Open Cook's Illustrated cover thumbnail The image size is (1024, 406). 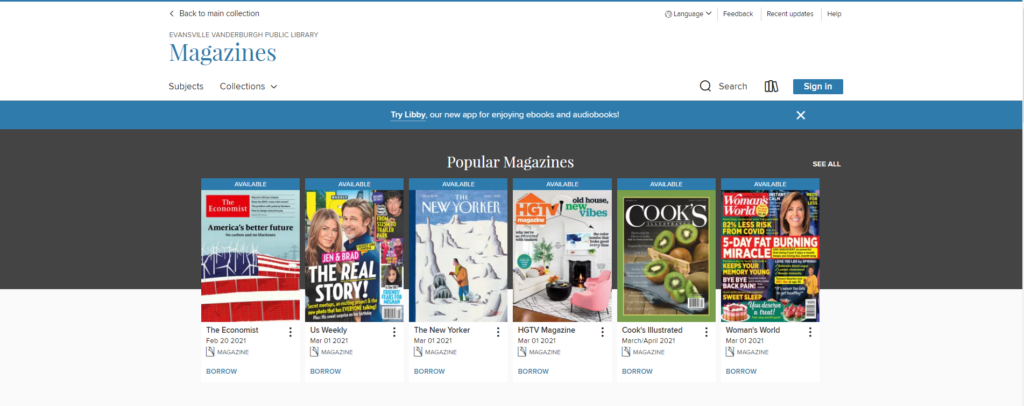tap(666, 256)
